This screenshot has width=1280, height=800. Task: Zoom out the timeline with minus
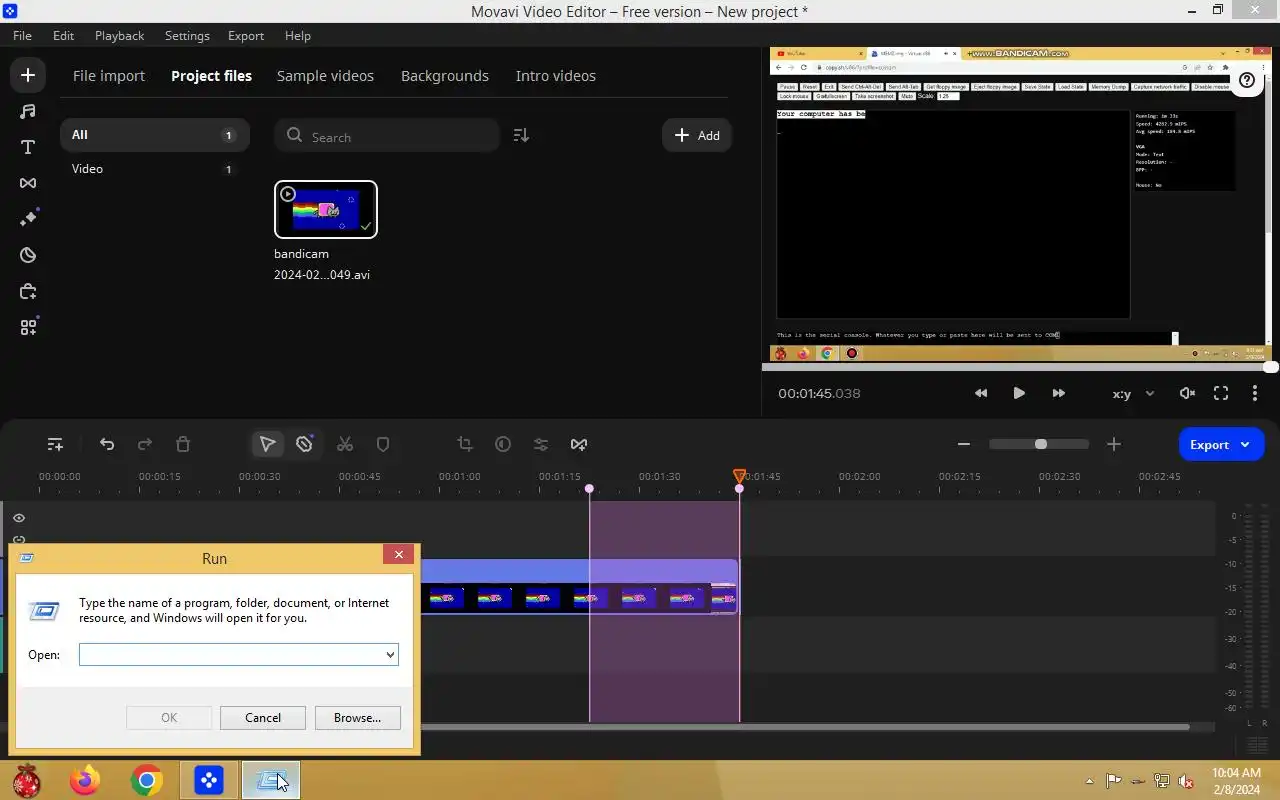click(964, 444)
